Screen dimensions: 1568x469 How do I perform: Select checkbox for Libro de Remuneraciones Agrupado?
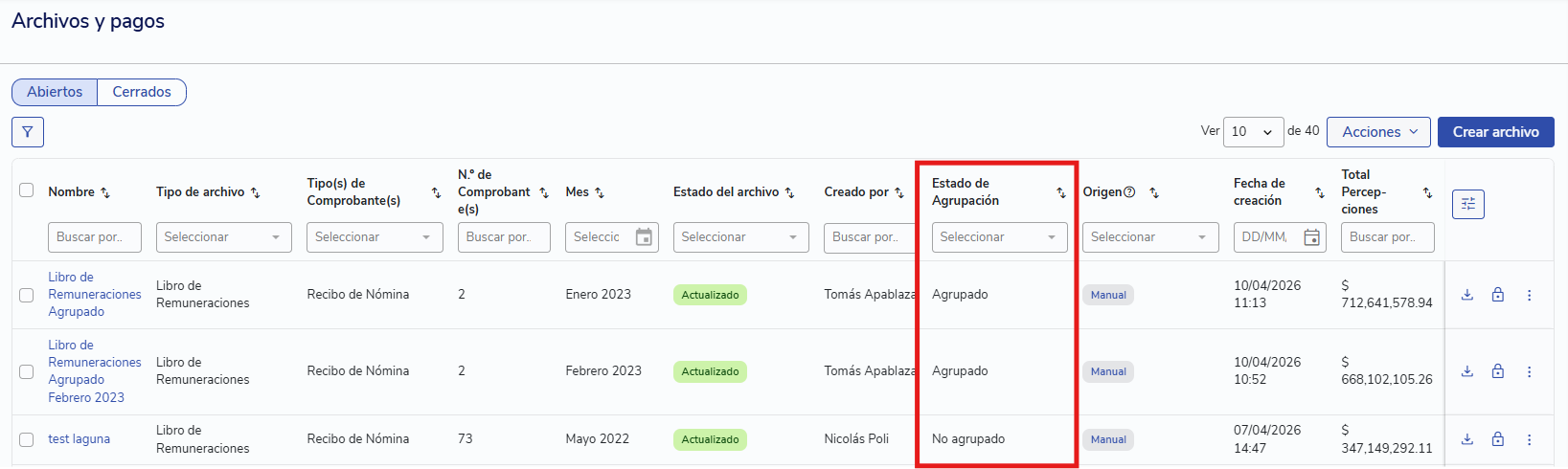click(x=27, y=295)
